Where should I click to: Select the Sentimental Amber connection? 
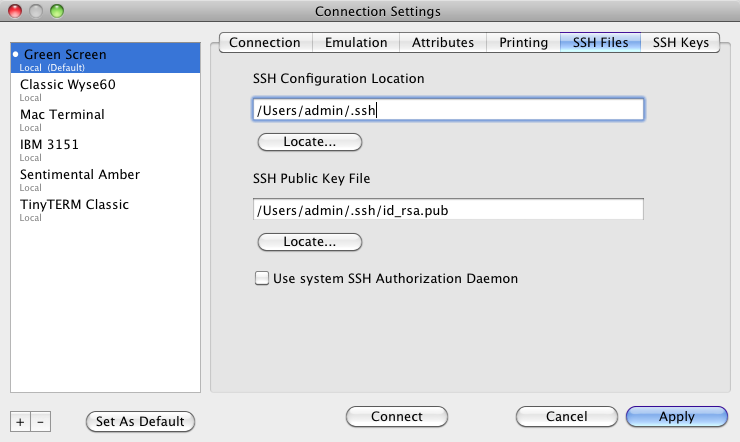coord(80,175)
